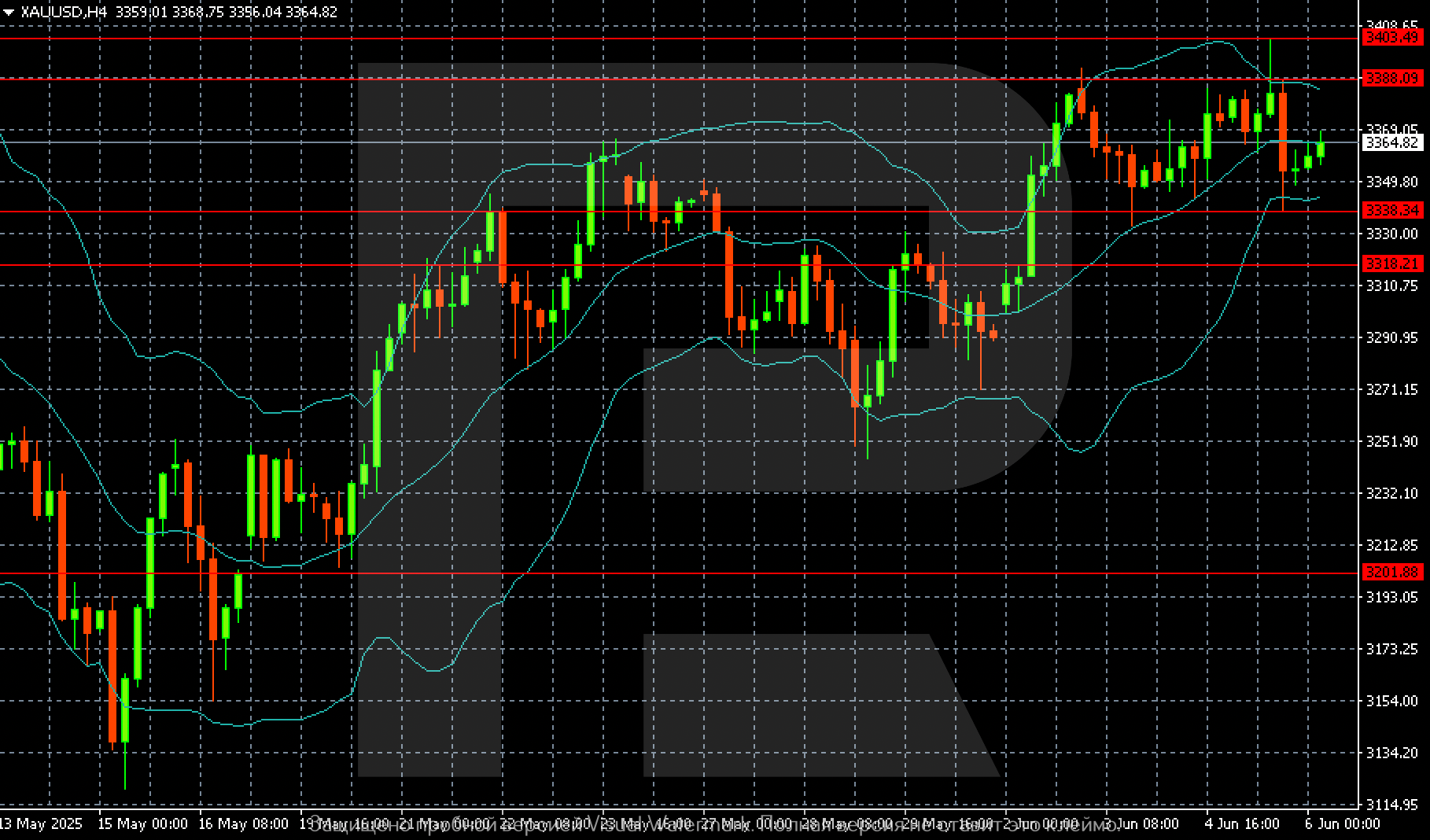Click the 3310.75 price scale value
Viewport: 1430px width, 840px height.
1392,286
